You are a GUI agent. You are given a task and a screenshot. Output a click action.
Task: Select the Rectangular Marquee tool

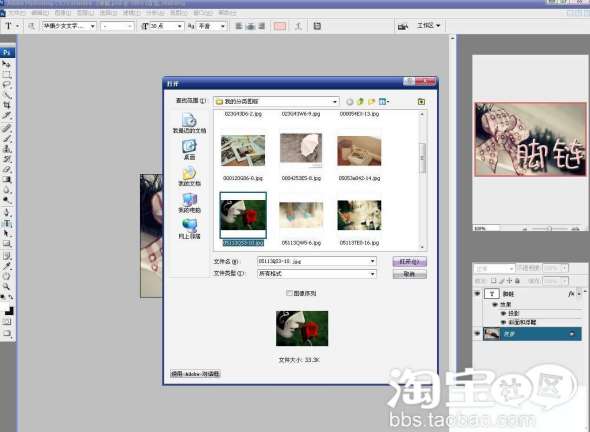6,74
